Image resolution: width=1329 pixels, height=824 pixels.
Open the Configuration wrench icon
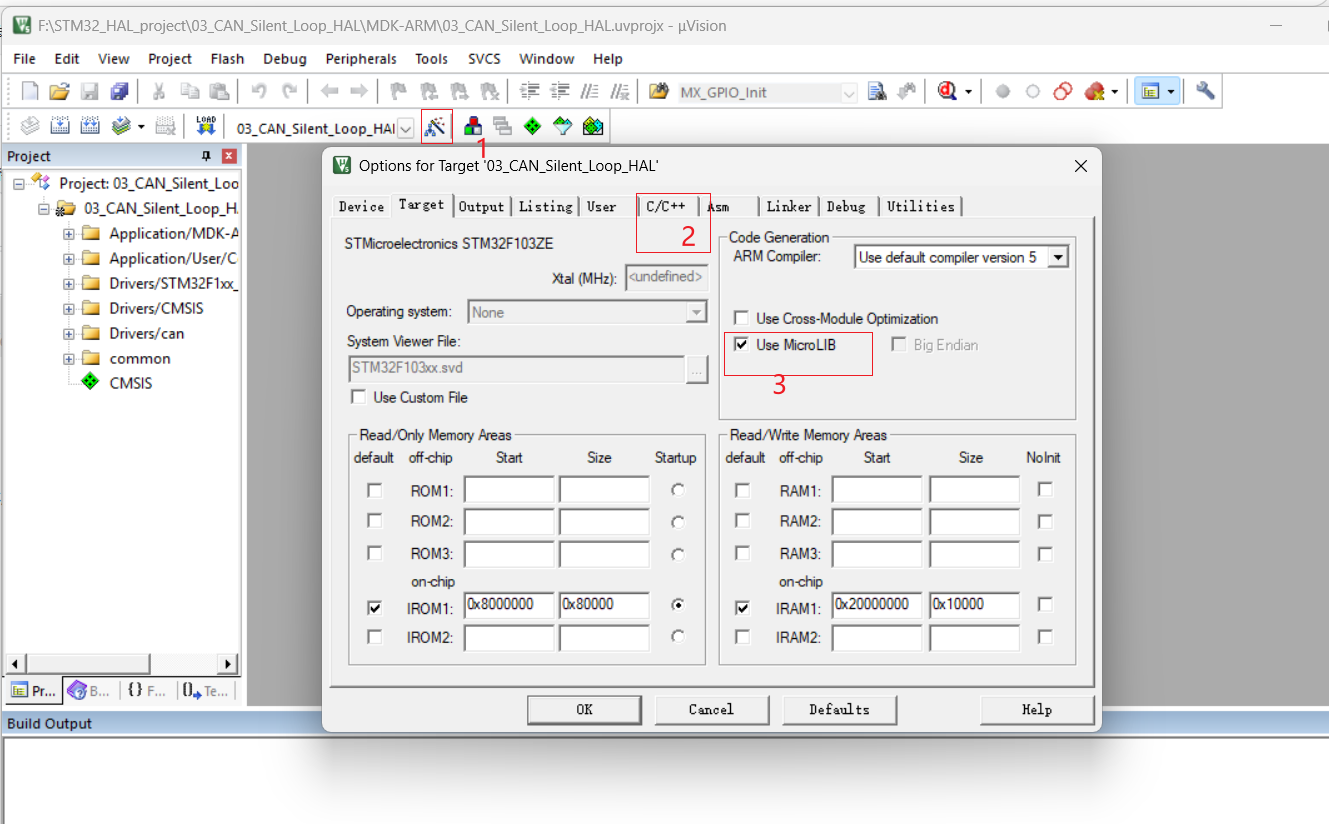click(x=1205, y=91)
